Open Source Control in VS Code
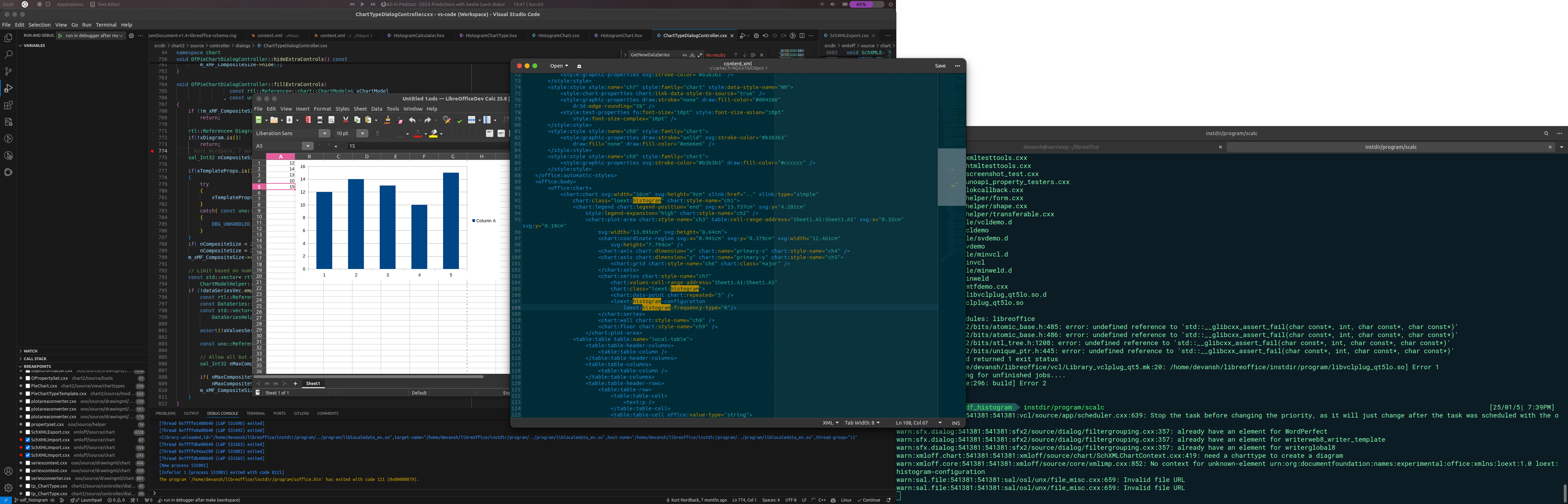 pyautogui.click(x=8, y=71)
